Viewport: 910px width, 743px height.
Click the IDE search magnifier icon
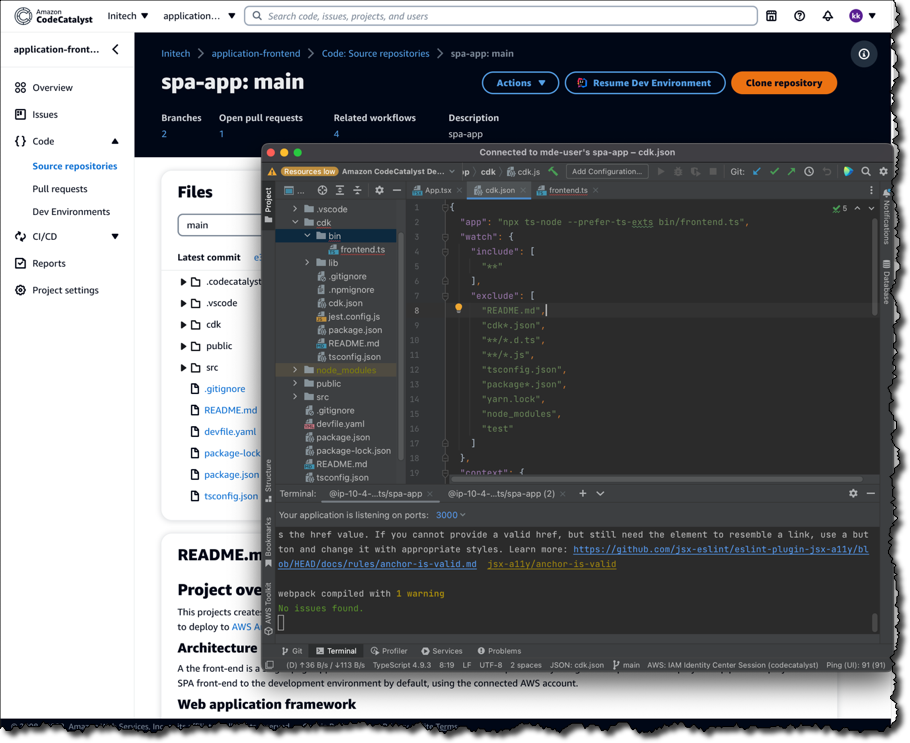[x=866, y=172]
